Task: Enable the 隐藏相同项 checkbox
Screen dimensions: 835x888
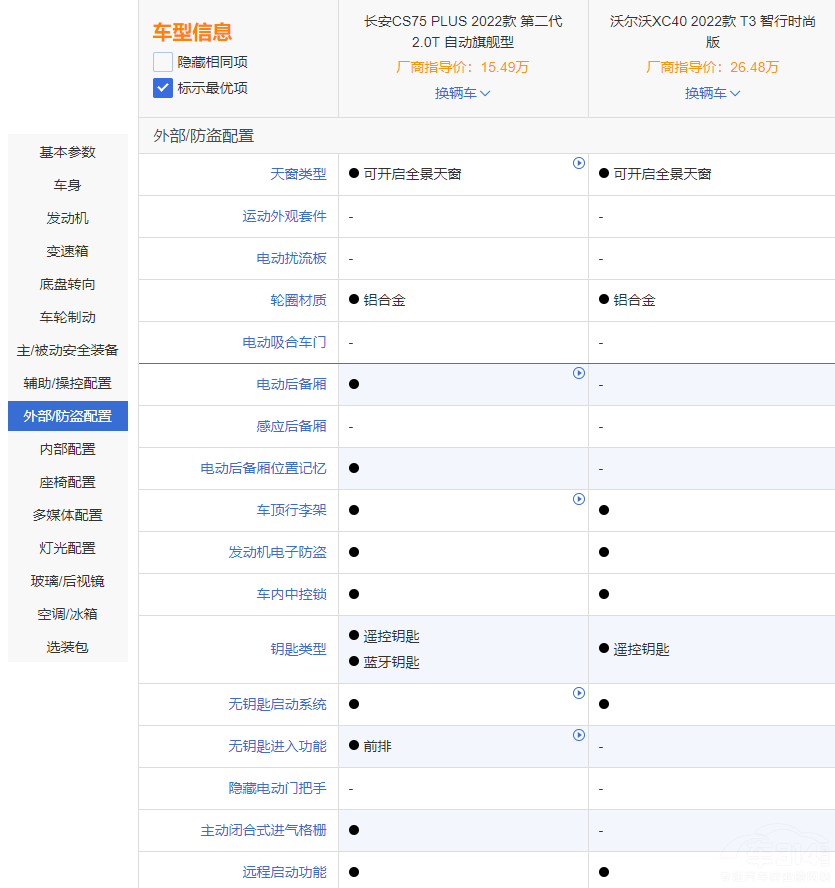Action: tap(162, 62)
